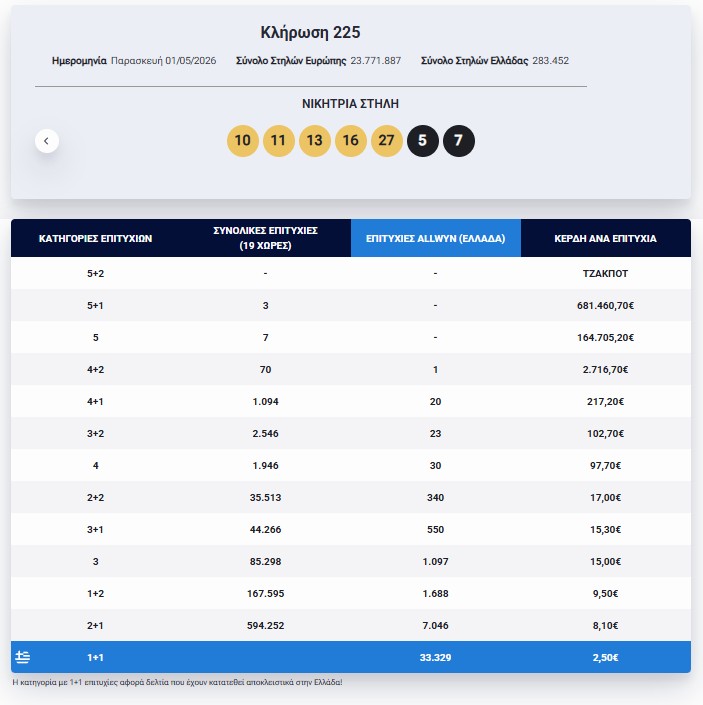Click the prize 102,70€
Screen dimensions: 703x705
pos(605,433)
